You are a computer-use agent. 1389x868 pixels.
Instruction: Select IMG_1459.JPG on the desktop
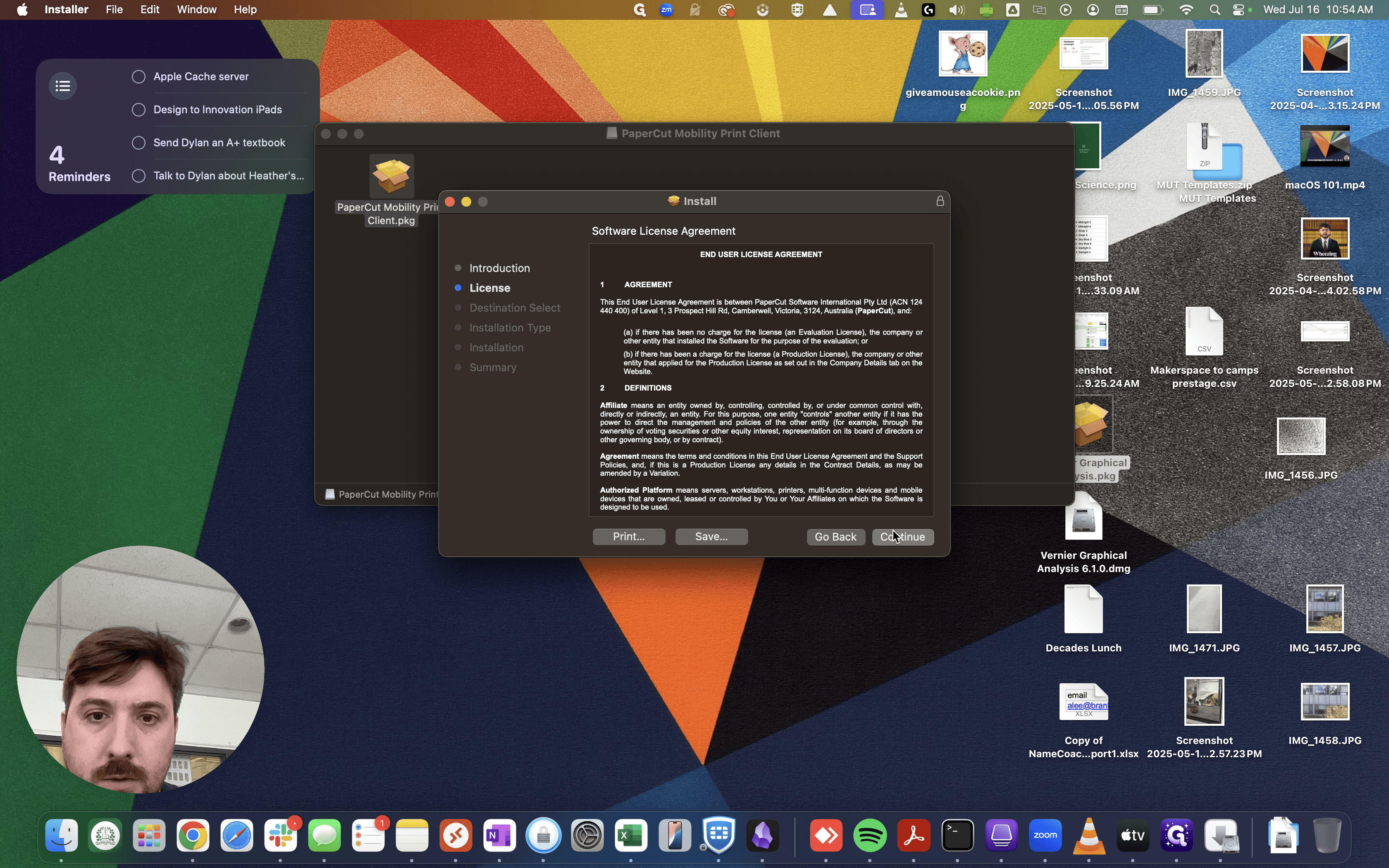pyautogui.click(x=1204, y=53)
